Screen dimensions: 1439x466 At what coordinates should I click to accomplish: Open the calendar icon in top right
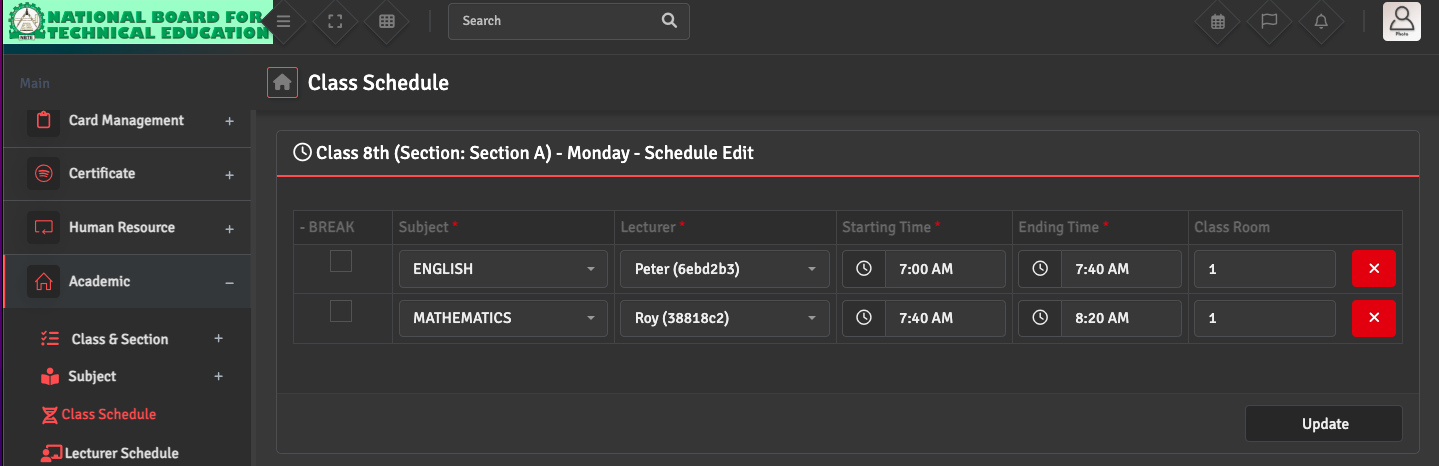[1218, 21]
